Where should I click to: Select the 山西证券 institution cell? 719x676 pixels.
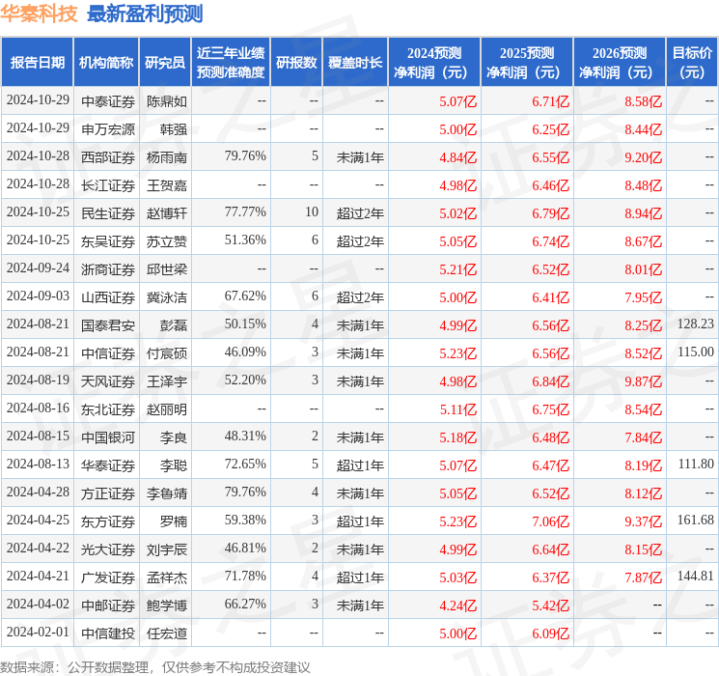coord(108,297)
